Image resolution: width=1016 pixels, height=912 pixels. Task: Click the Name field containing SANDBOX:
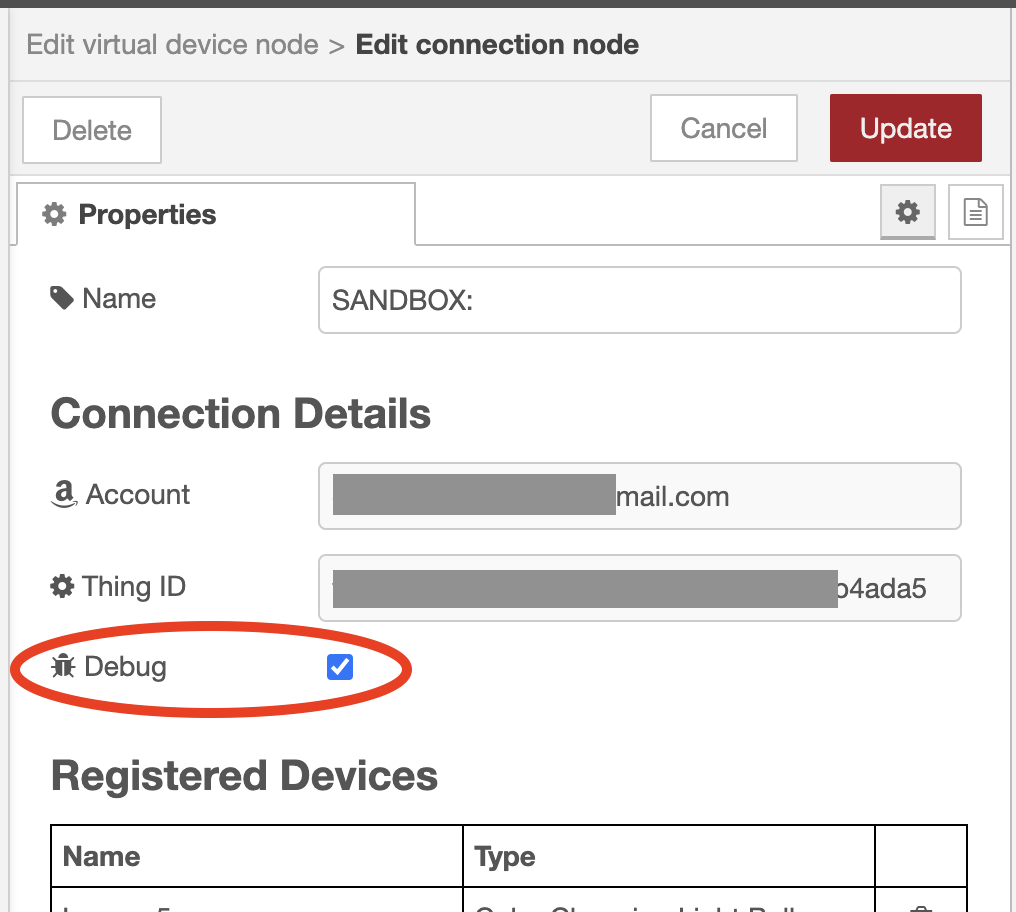(639, 299)
